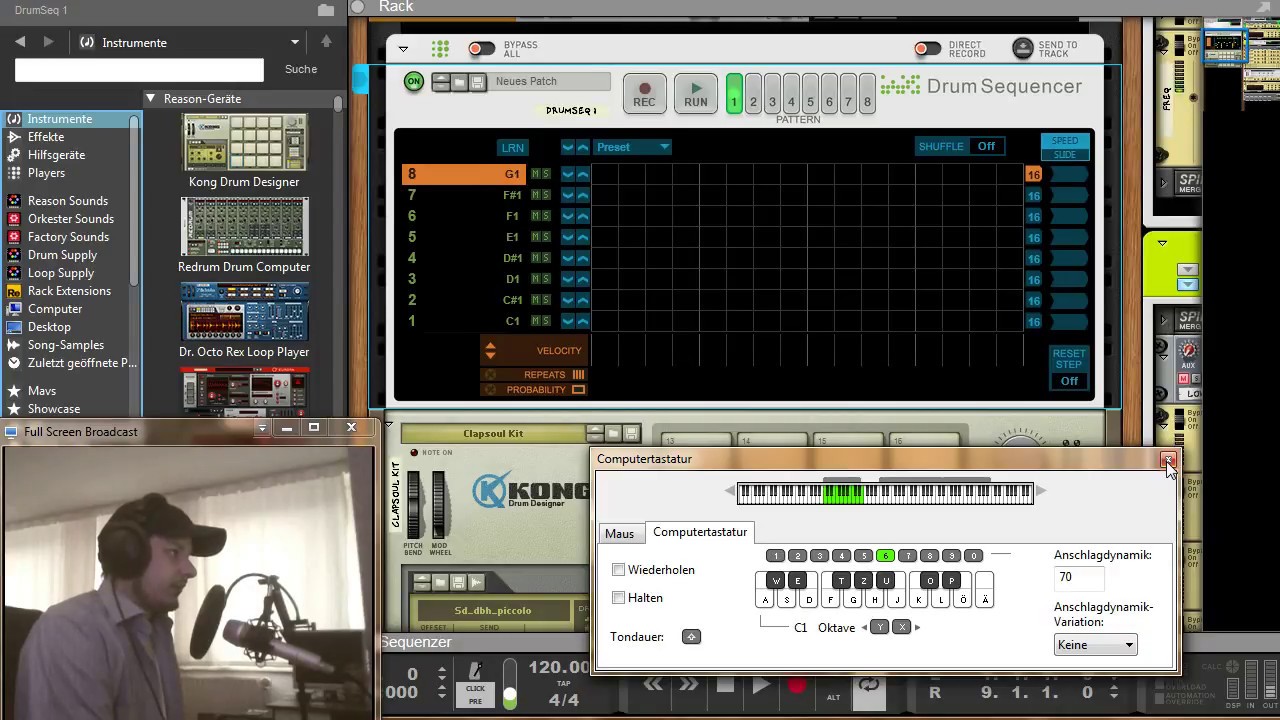The image size is (1280, 720).
Task: Switch to the Computertastatur tab
Action: 700,532
